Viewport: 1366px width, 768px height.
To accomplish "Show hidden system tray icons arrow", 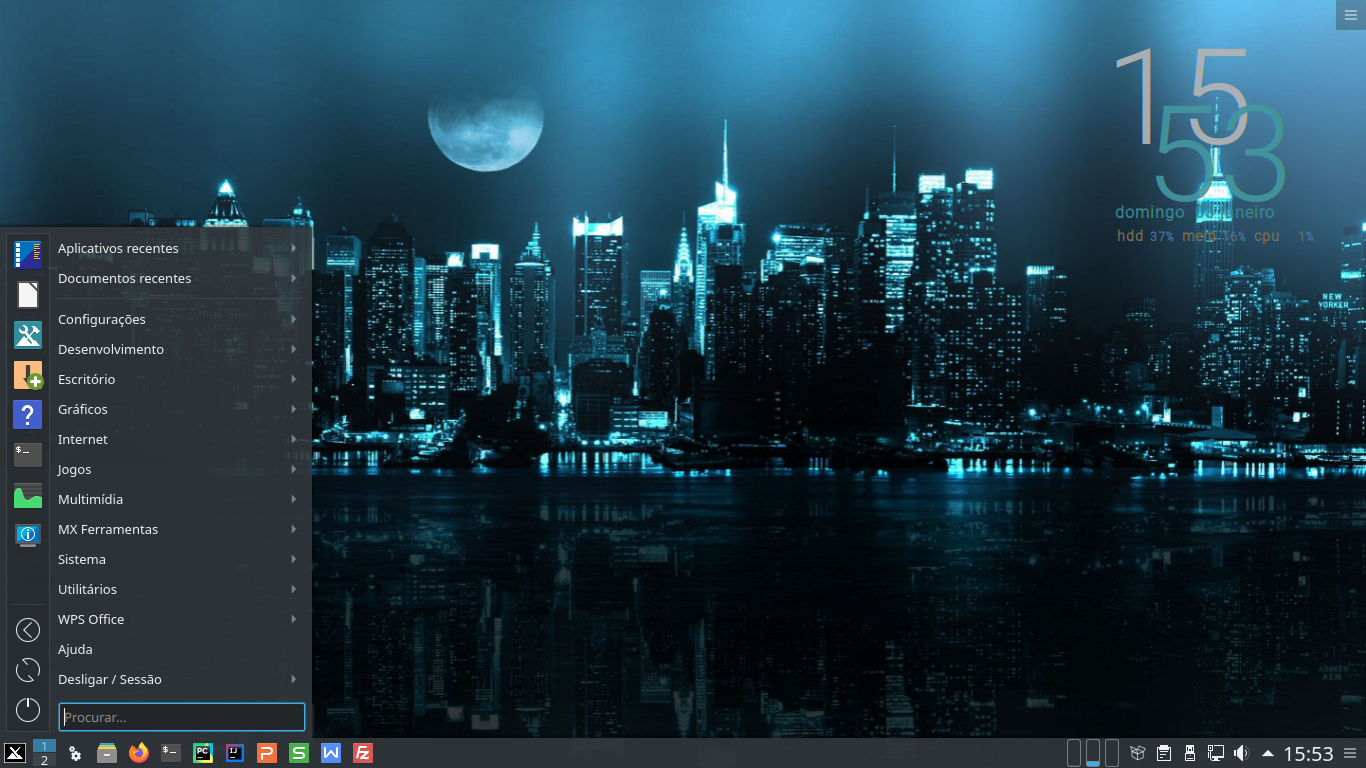I will (x=1268, y=753).
